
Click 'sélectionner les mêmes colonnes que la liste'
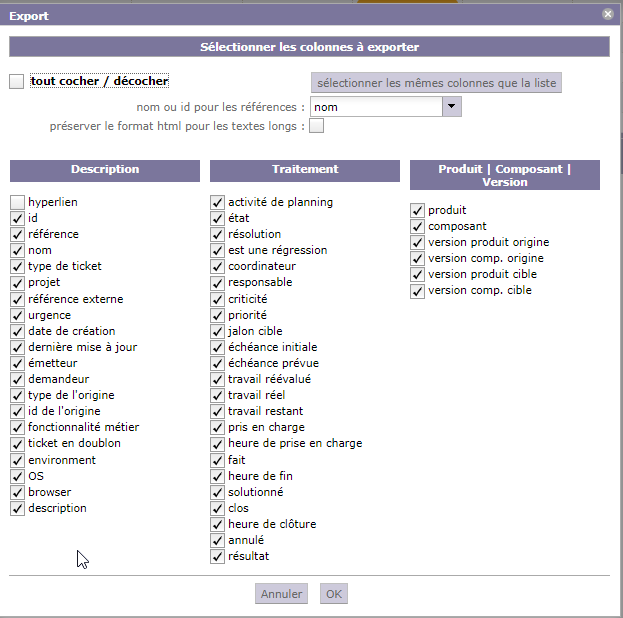436,82
